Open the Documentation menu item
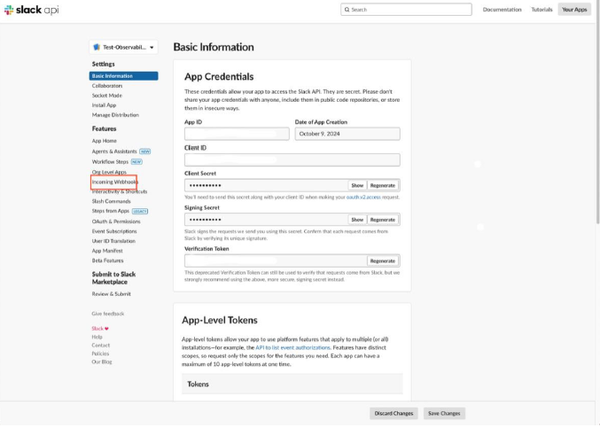This screenshot has height=427, width=600. click(x=502, y=9)
